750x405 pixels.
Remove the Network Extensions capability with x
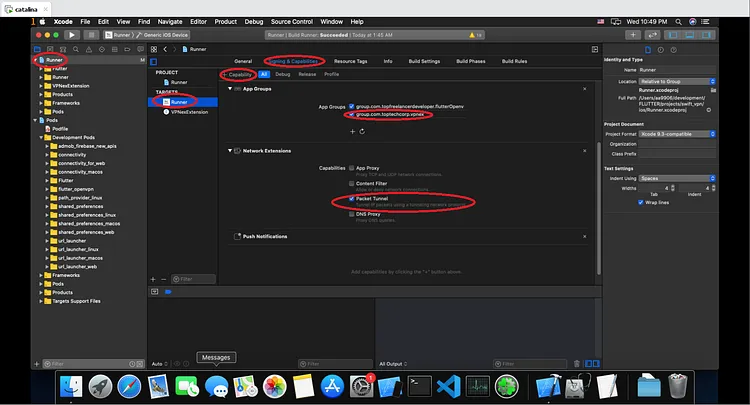(585, 151)
